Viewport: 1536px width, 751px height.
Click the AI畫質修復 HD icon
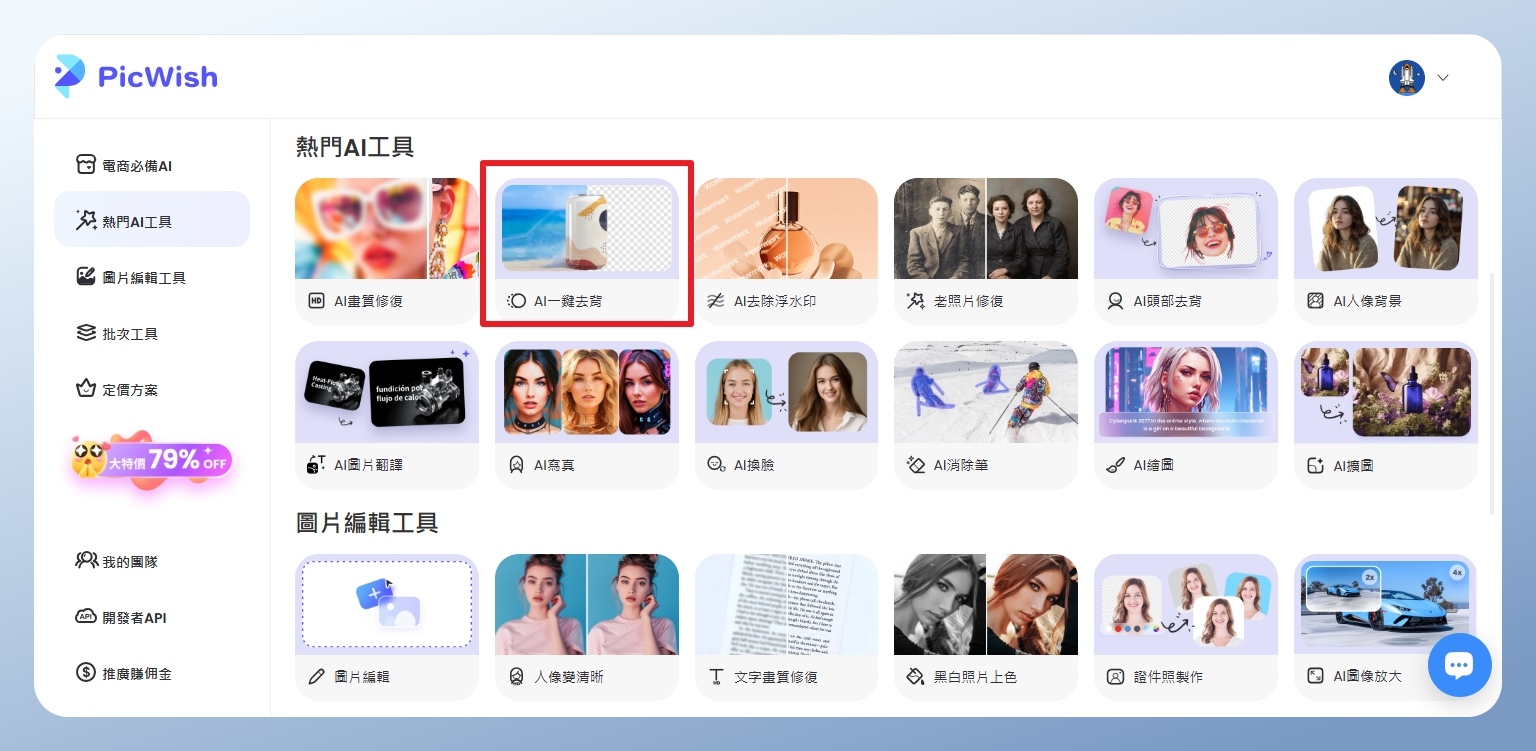click(316, 301)
